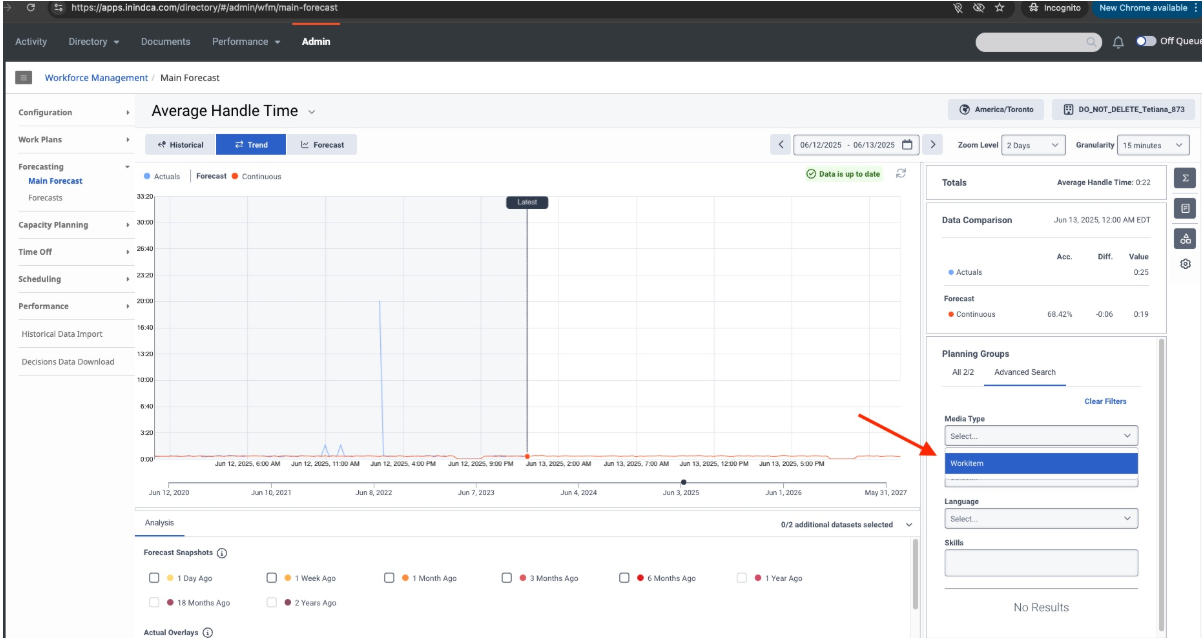Expand additional datasets selected chevron

[x=909, y=524]
